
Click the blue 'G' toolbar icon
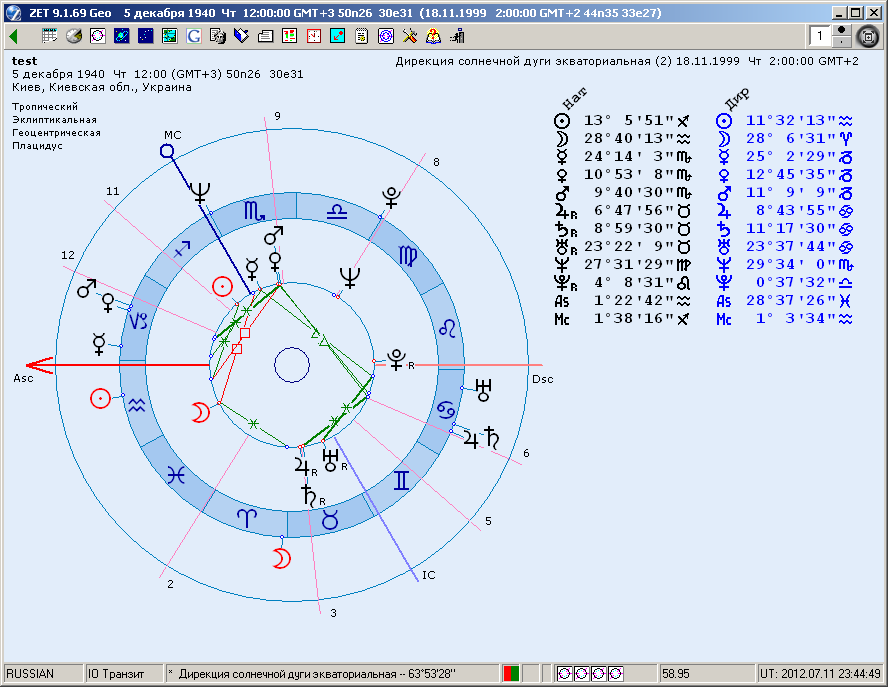point(194,36)
